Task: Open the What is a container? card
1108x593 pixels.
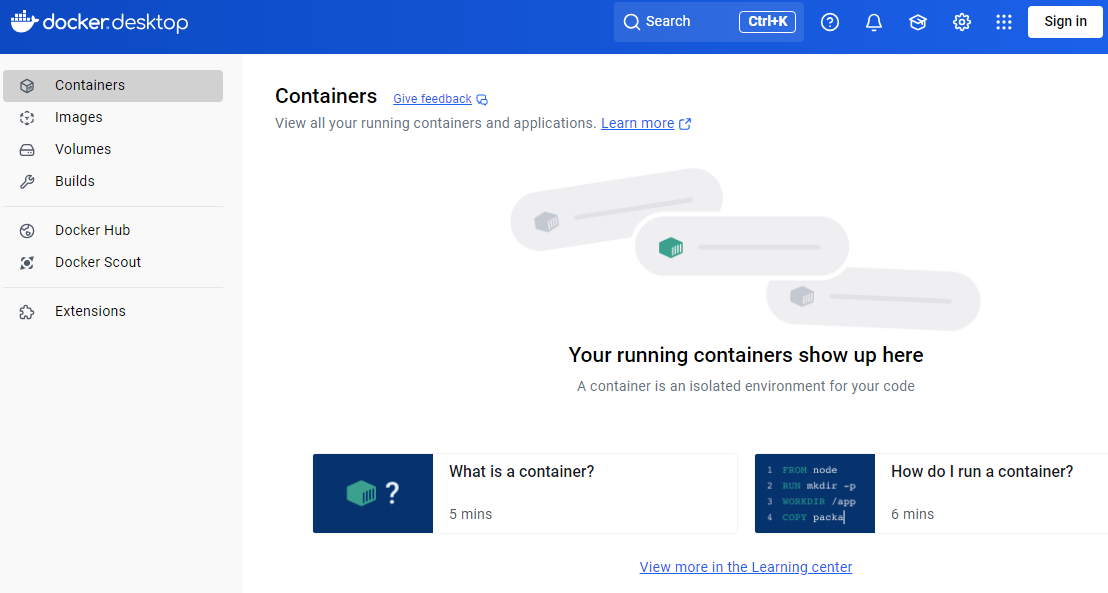Action: click(x=525, y=493)
